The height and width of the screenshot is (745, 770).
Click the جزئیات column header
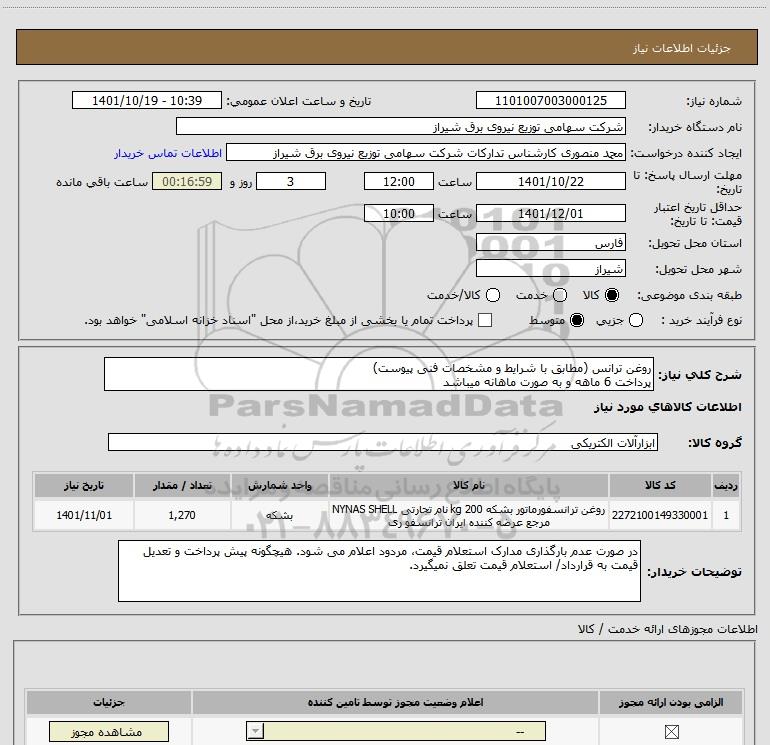tap(109, 702)
